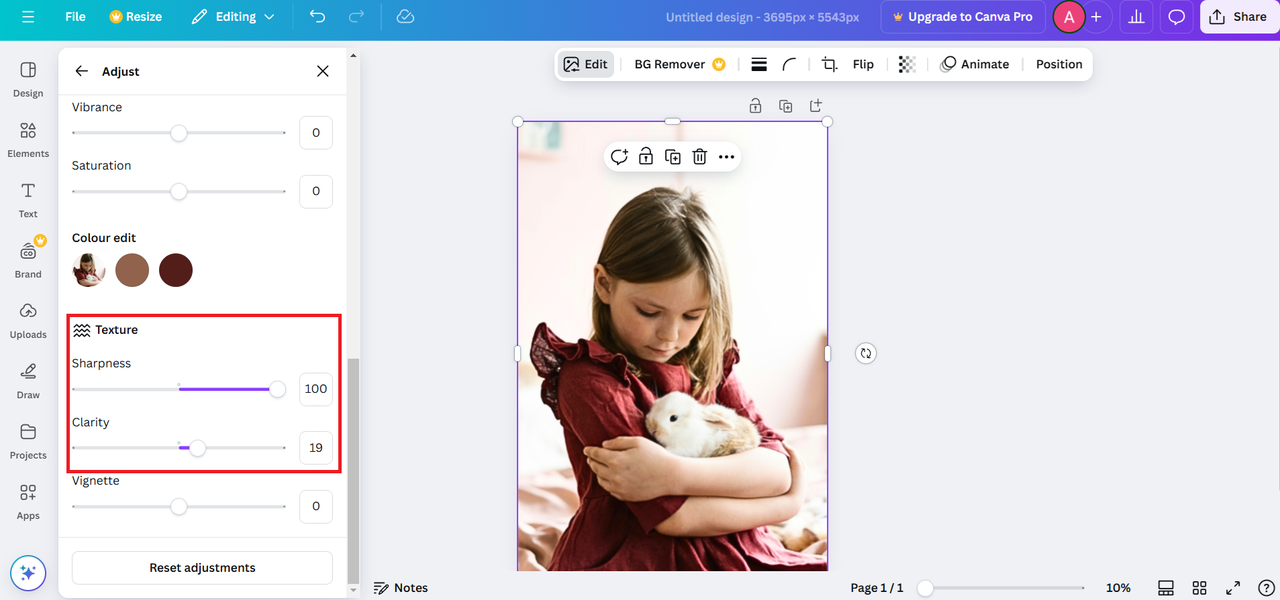Open the comments panel icon

pos(1177,17)
